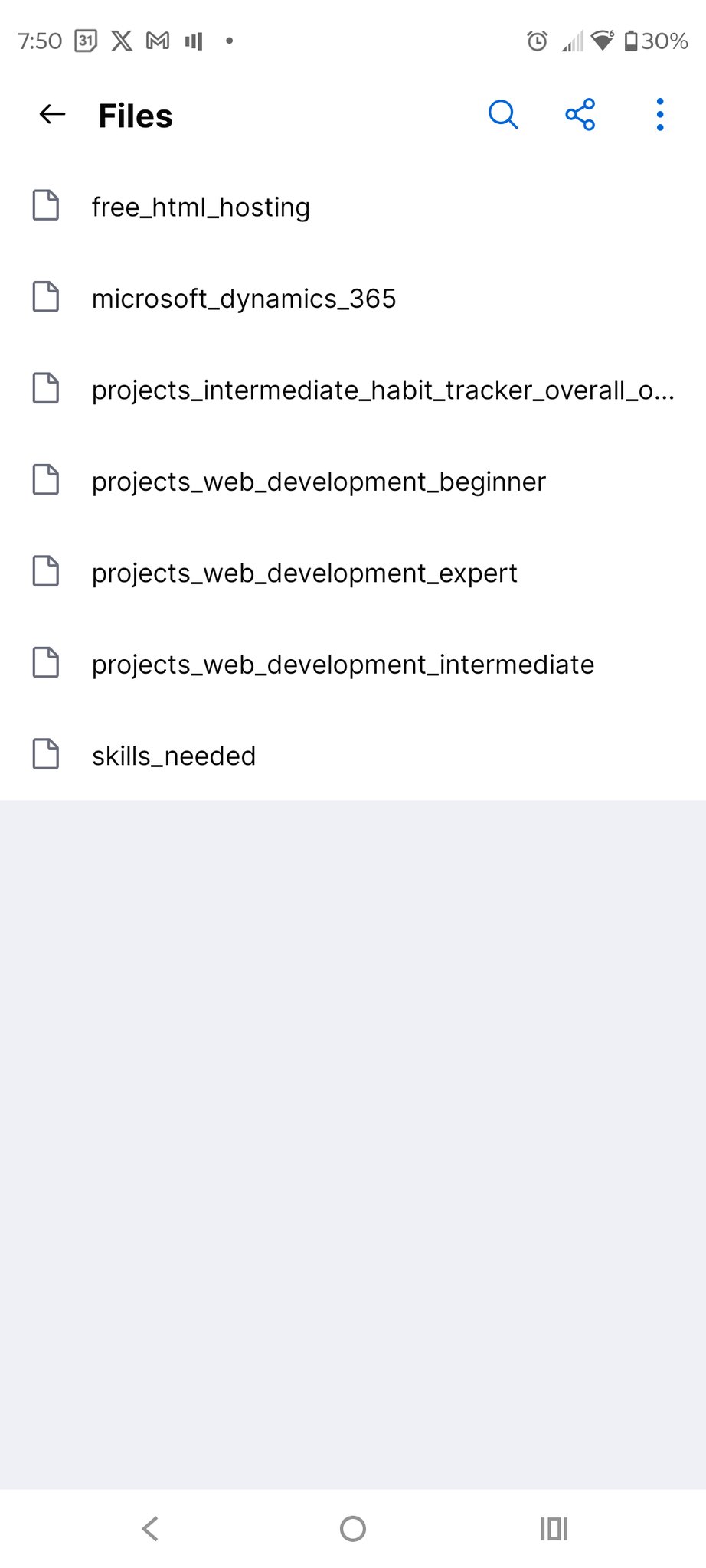Image resolution: width=706 pixels, height=1568 pixels.
Task: Open projects_web_development_beginner file
Action: (319, 482)
